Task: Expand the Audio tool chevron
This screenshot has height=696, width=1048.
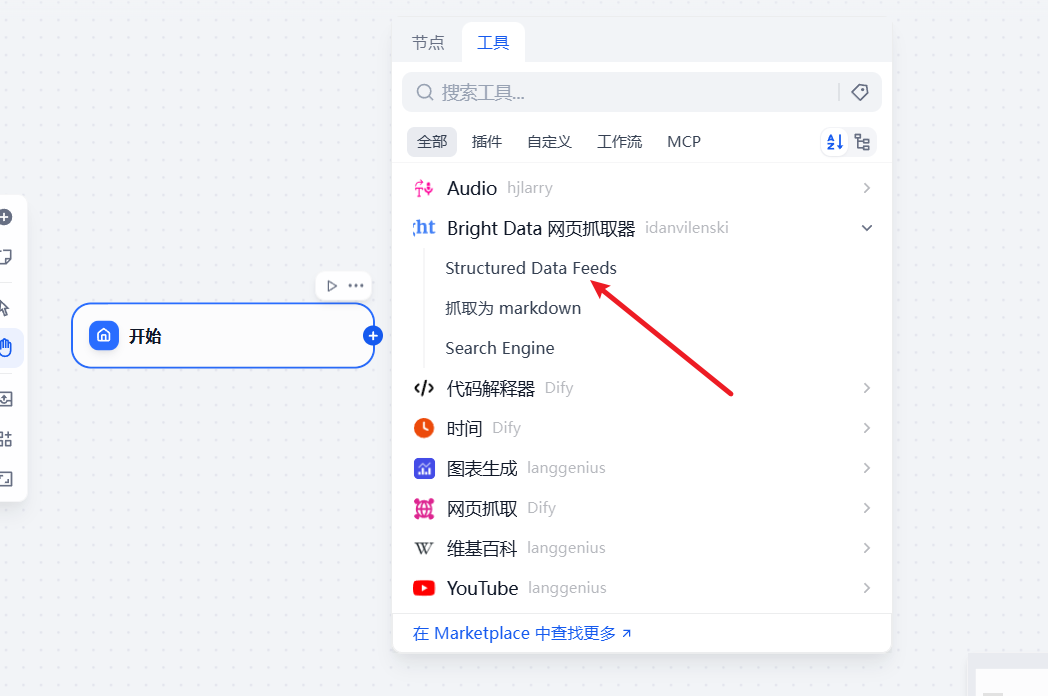Action: (x=867, y=189)
